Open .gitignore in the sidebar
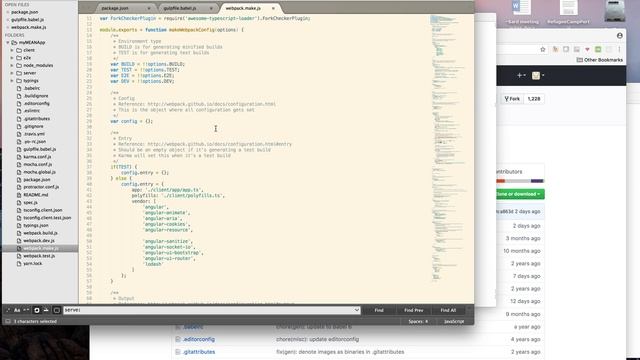Image resolution: width=640 pixels, height=360 pixels. tap(33, 127)
